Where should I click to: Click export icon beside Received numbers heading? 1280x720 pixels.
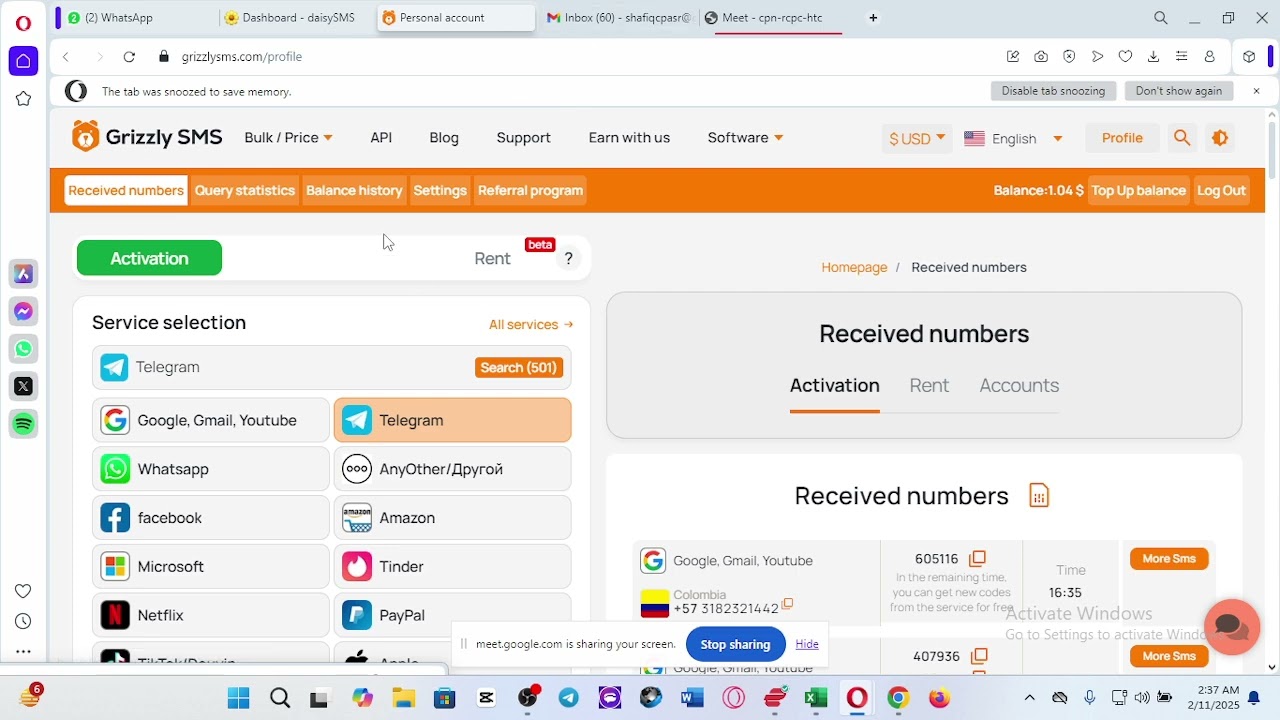click(x=1039, y=496)
